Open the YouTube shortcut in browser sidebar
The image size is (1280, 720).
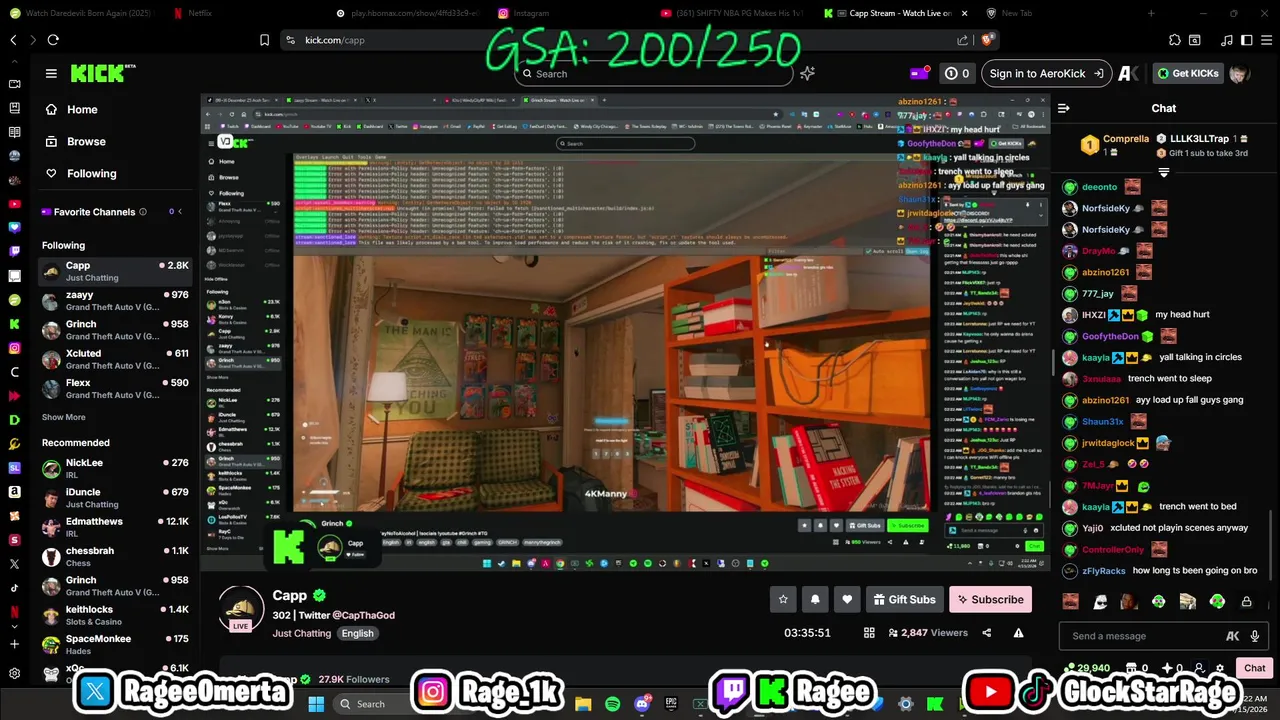pyautogui.click(x=14, y=204)
